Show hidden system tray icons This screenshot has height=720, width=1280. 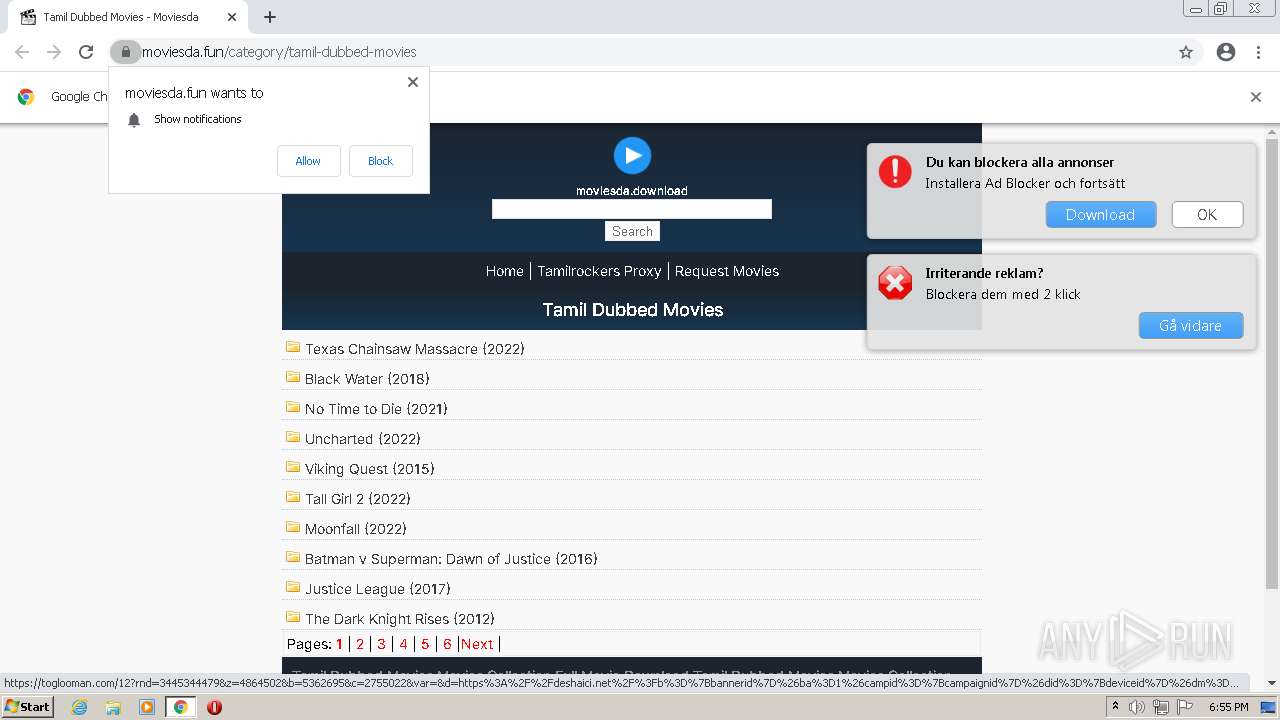point(1115,707)
